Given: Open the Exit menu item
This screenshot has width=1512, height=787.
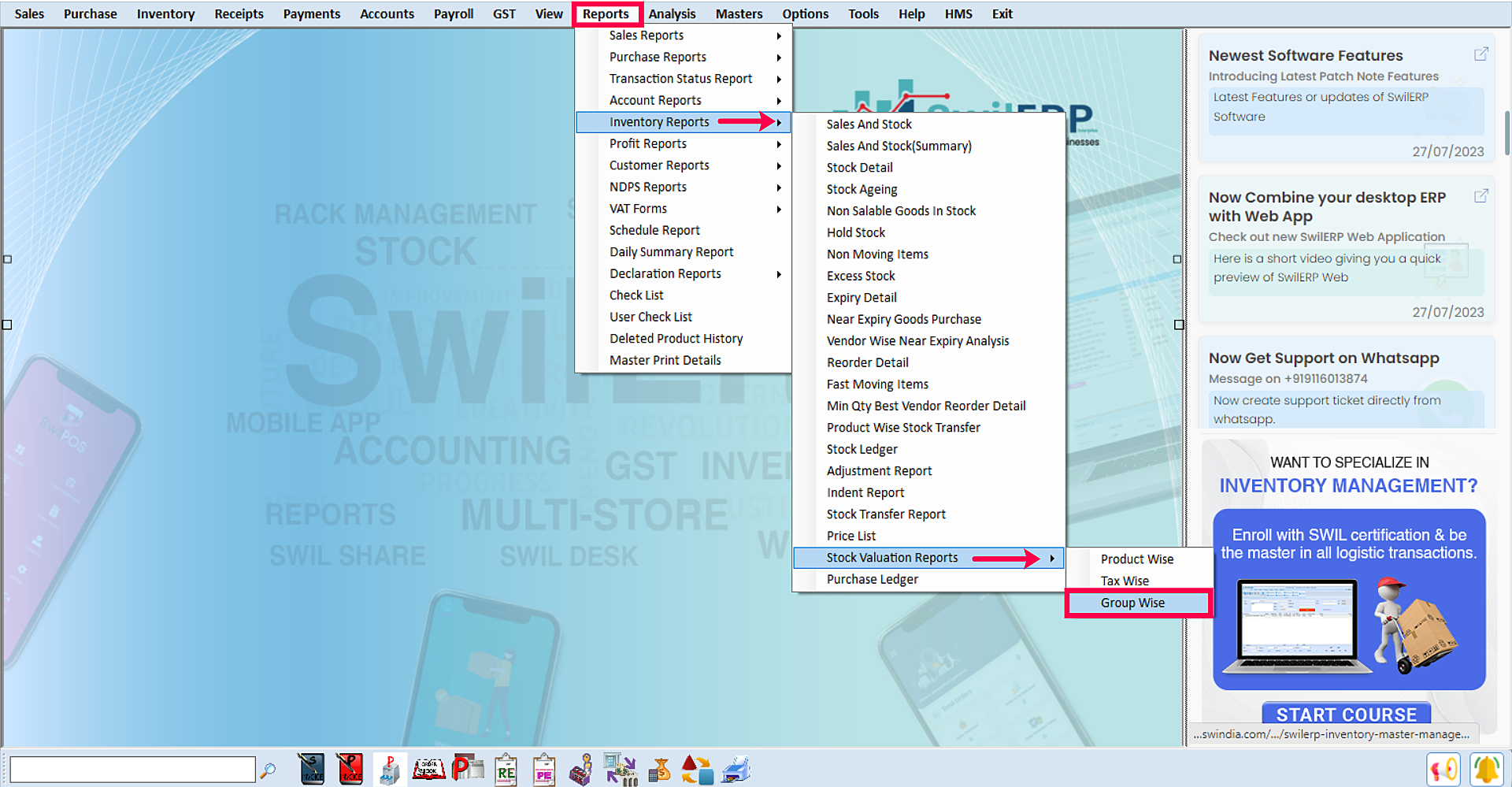Looking at the screenshot, I should tap(1002, 14).
